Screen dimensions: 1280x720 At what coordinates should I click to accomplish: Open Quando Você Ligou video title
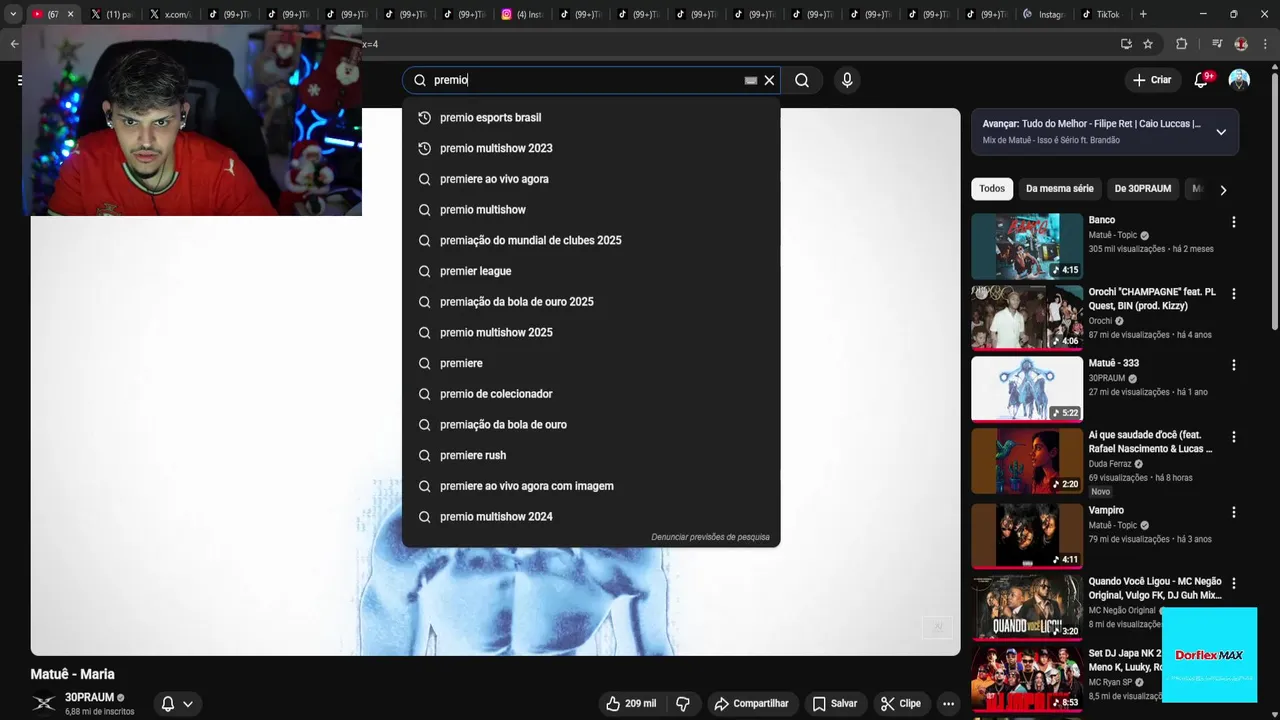click(x=1155, y=588)
